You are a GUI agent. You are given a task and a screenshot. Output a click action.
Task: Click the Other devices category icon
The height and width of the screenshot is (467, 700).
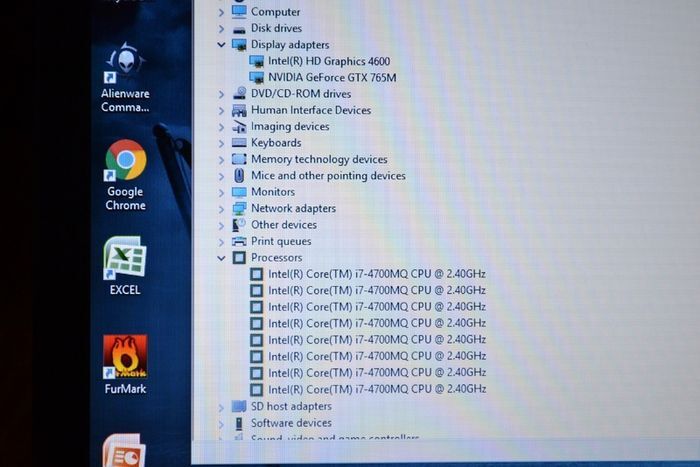[239, 225]
